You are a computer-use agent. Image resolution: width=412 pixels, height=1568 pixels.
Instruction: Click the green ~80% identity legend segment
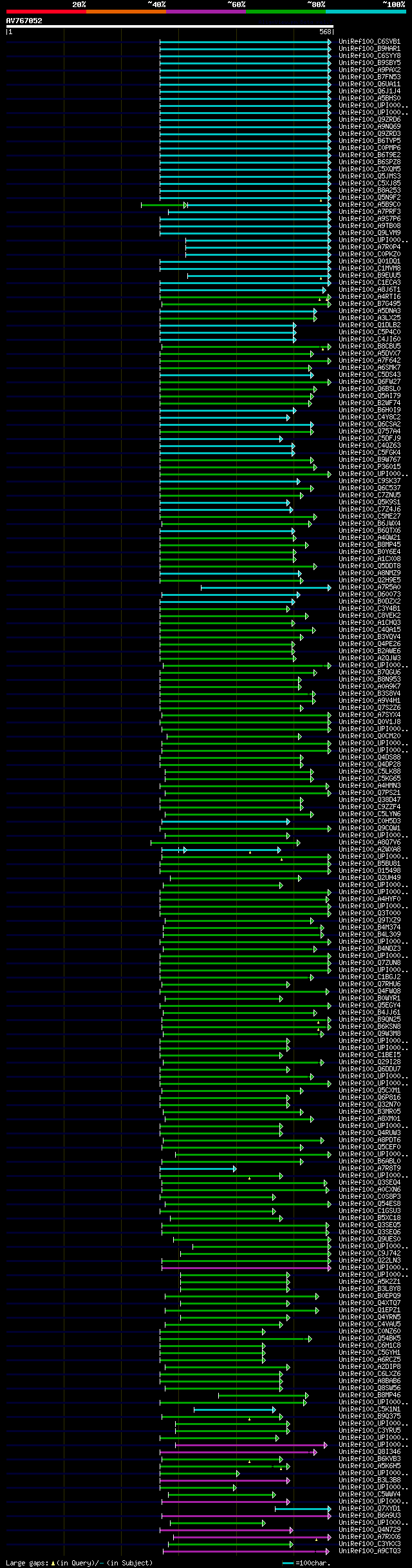point(285,12)
